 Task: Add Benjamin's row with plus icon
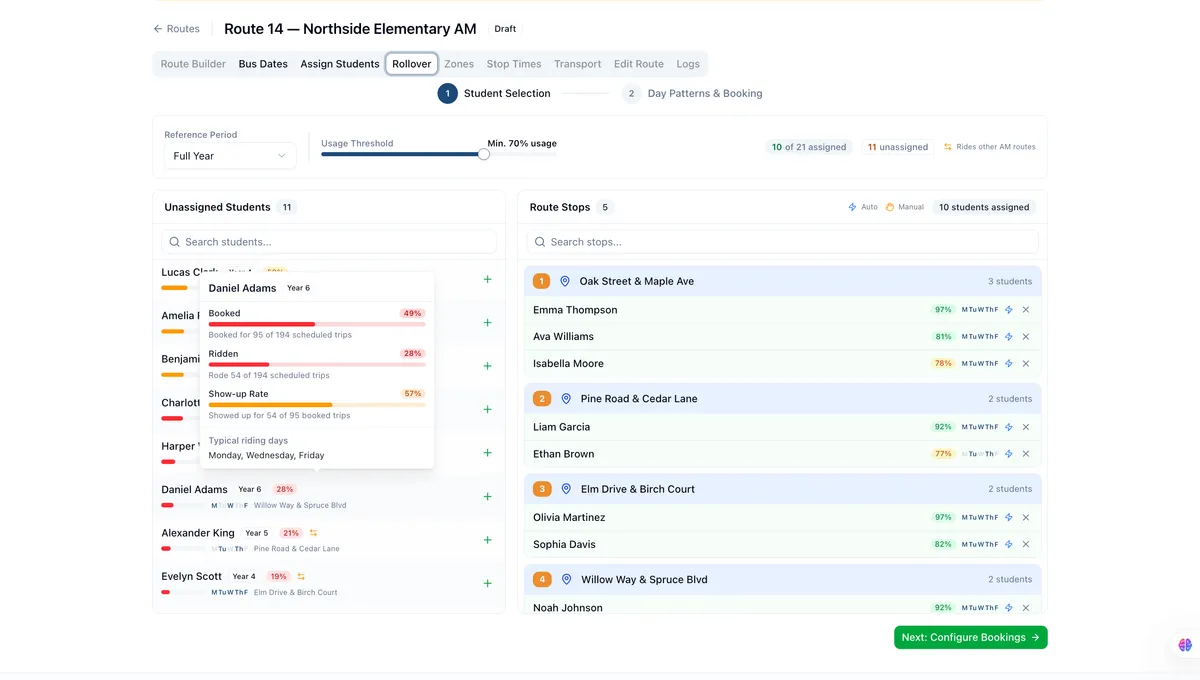tap(487, 366)
